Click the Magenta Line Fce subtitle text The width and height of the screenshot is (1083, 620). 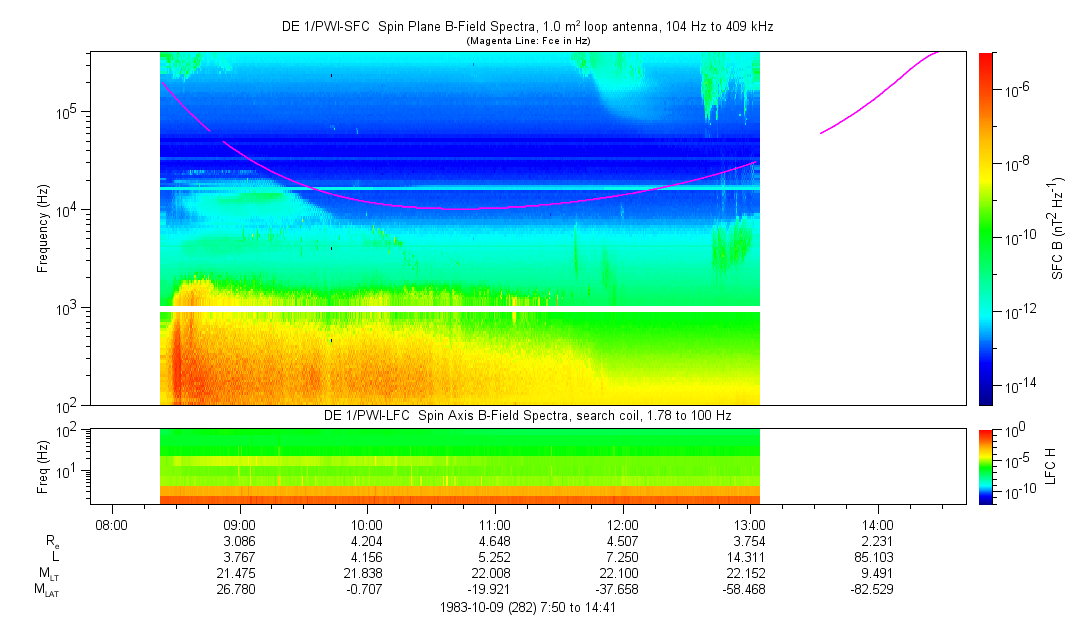point(527,40)
